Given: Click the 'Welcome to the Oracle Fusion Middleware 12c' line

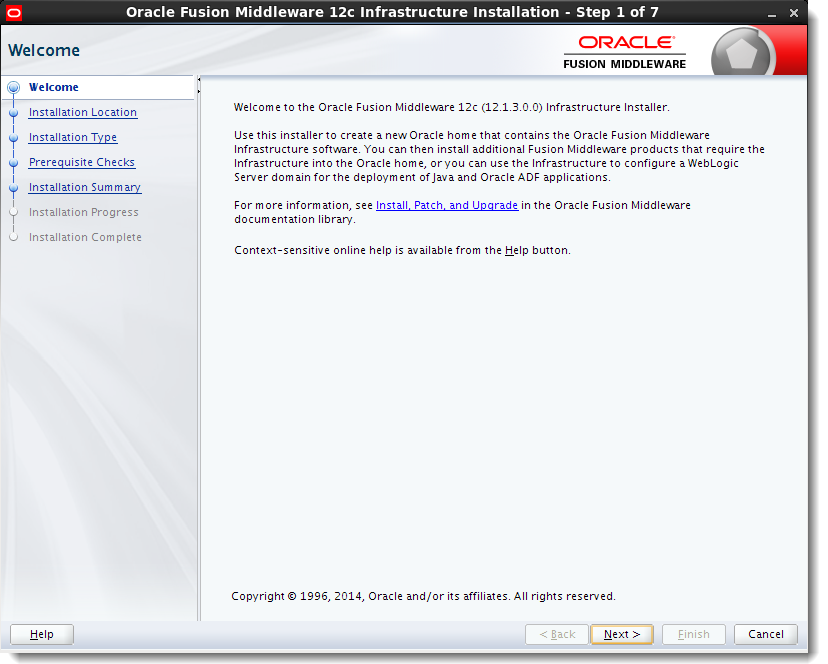Looking at the screenshot, I should point(451,107).
